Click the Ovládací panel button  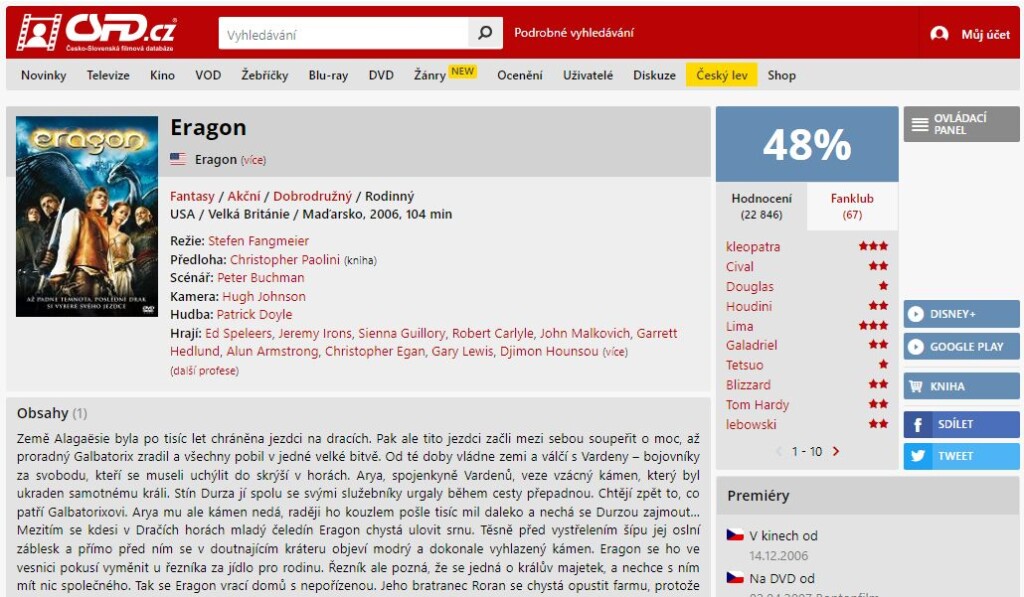tap(961, 124)
